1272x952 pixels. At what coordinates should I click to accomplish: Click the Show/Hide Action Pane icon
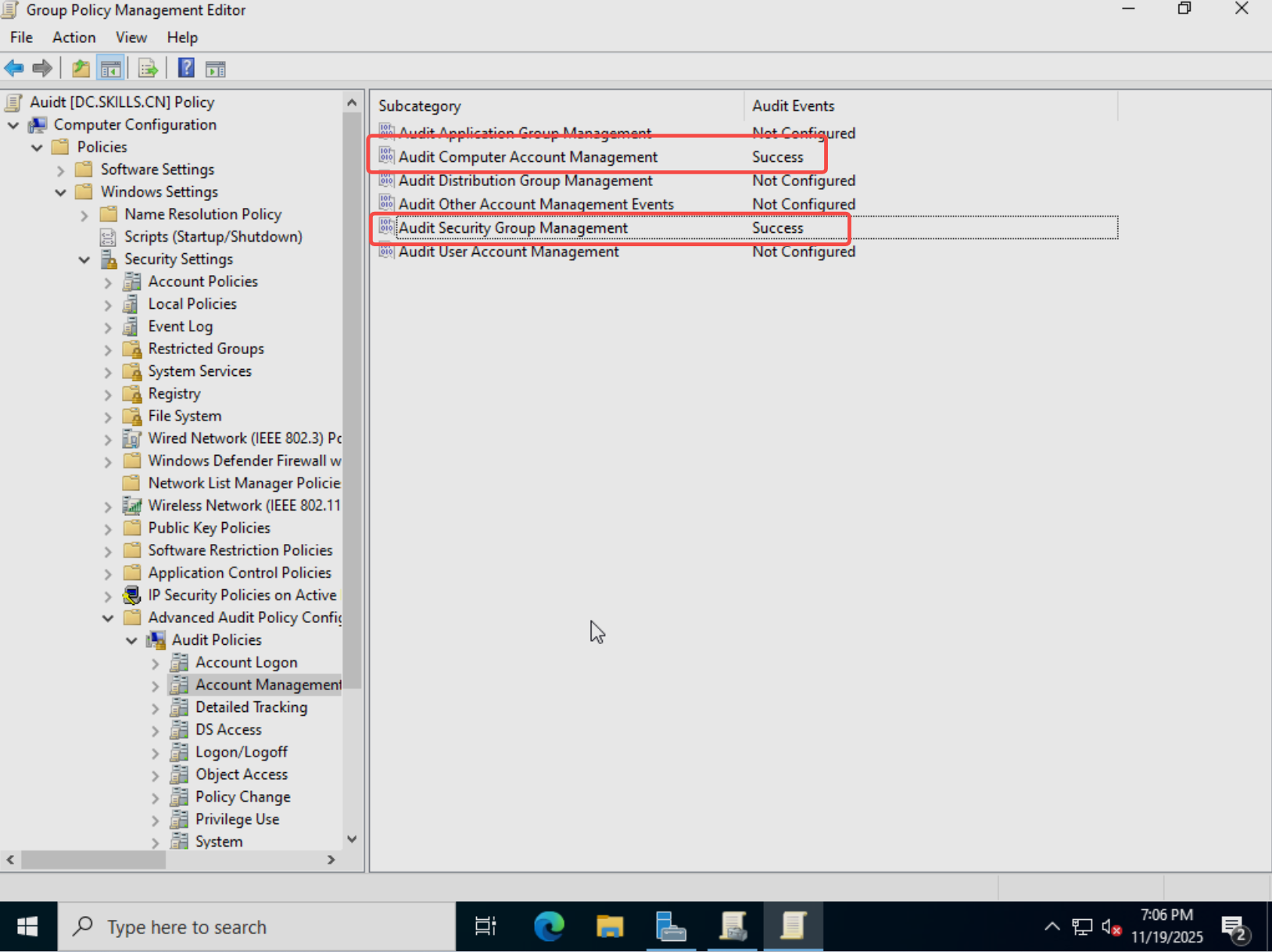click(x=216, y=69)
